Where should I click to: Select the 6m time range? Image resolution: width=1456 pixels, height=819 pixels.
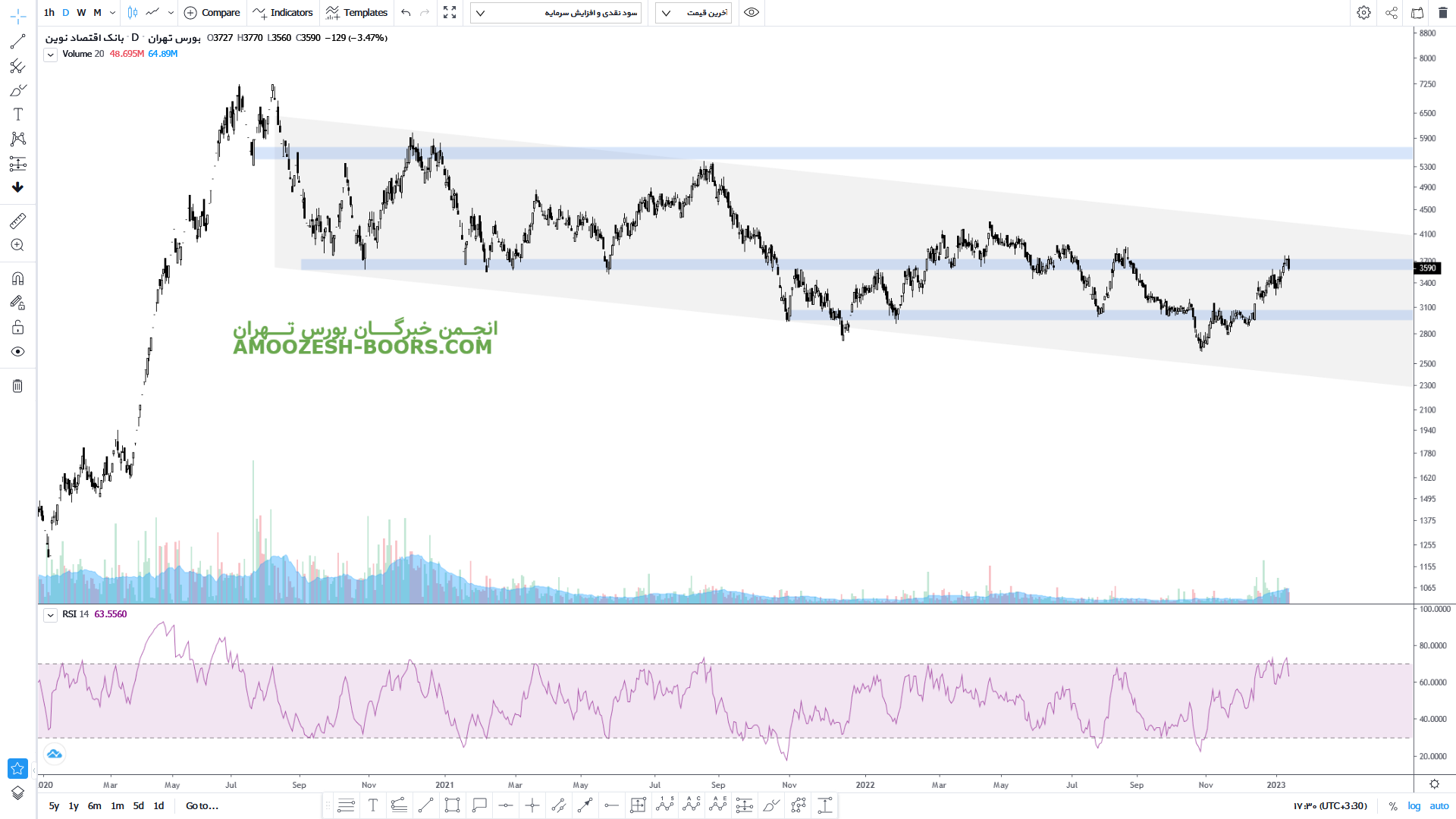point(94,806)
